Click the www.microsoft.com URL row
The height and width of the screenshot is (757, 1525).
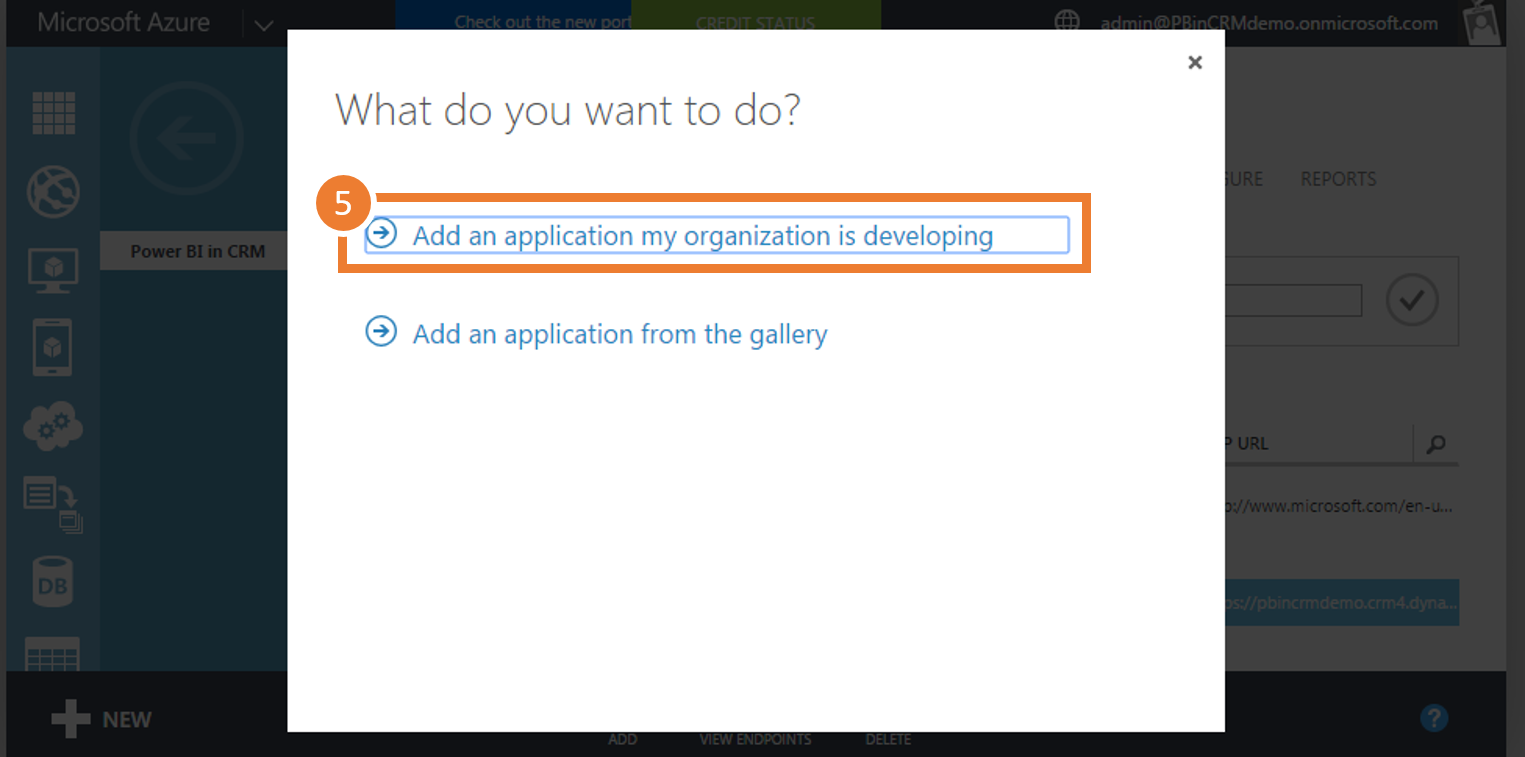(1341, 506)
